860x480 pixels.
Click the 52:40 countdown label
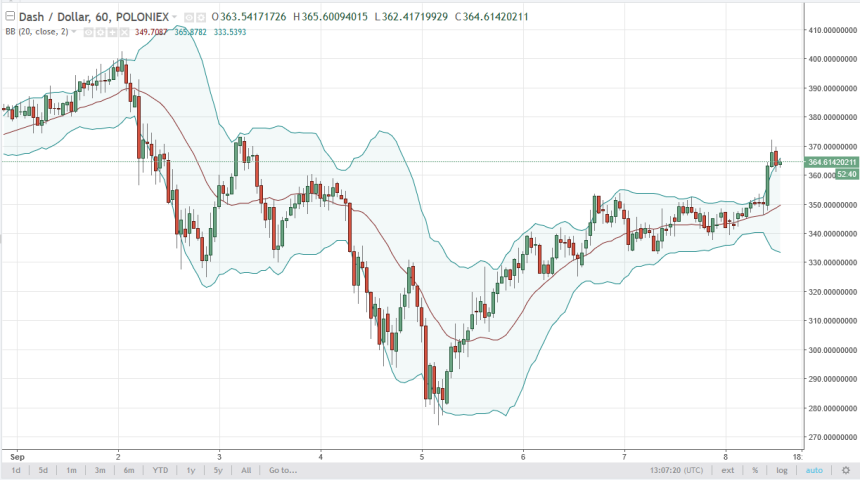point(846,174)
